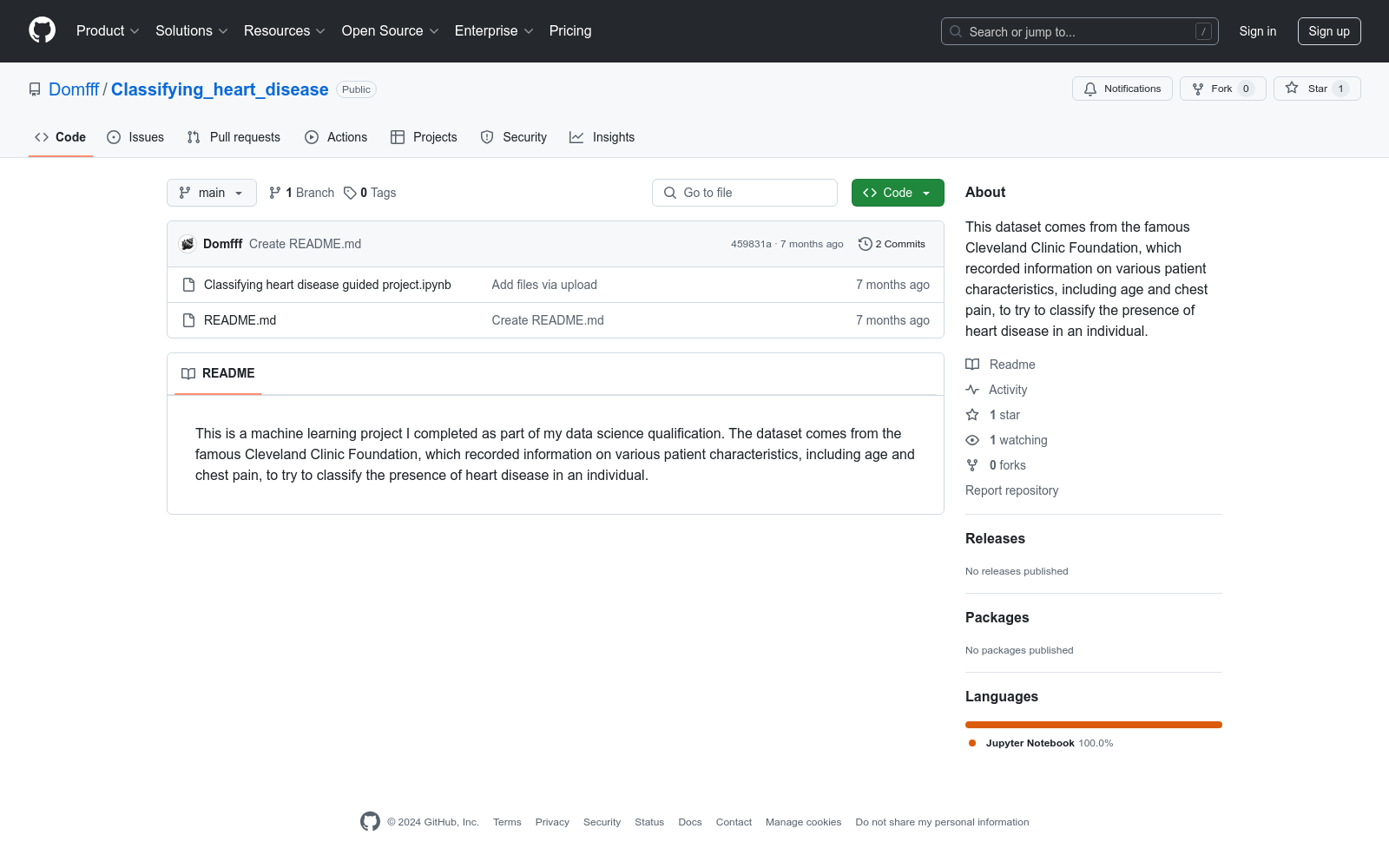Image resolution: width=1389 pixels, height=868 pixels.
Task: Click the Domfff avatar in commit row
Action: pos(188,244)
